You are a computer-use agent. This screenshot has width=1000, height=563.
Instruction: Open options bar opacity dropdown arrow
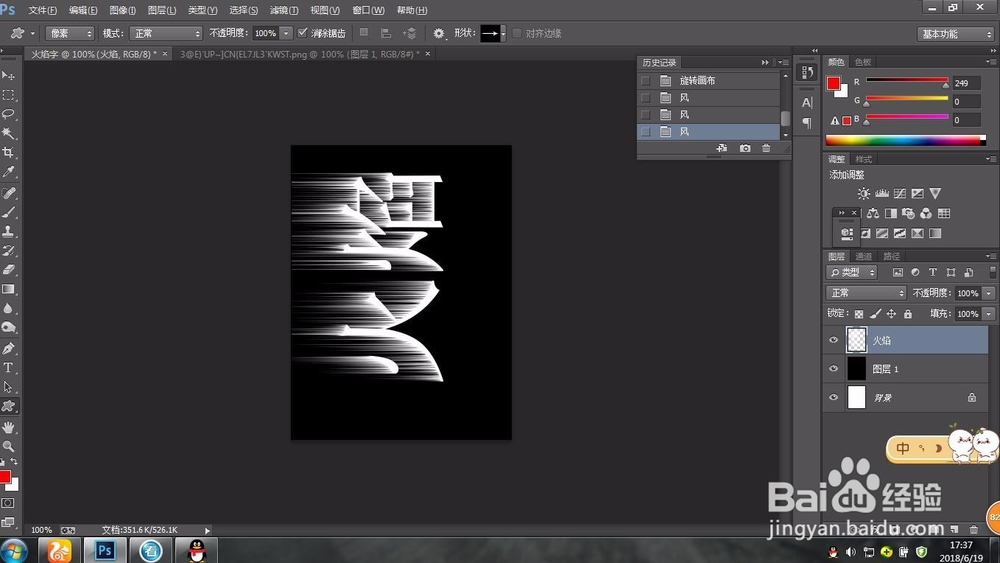[286, 33]
